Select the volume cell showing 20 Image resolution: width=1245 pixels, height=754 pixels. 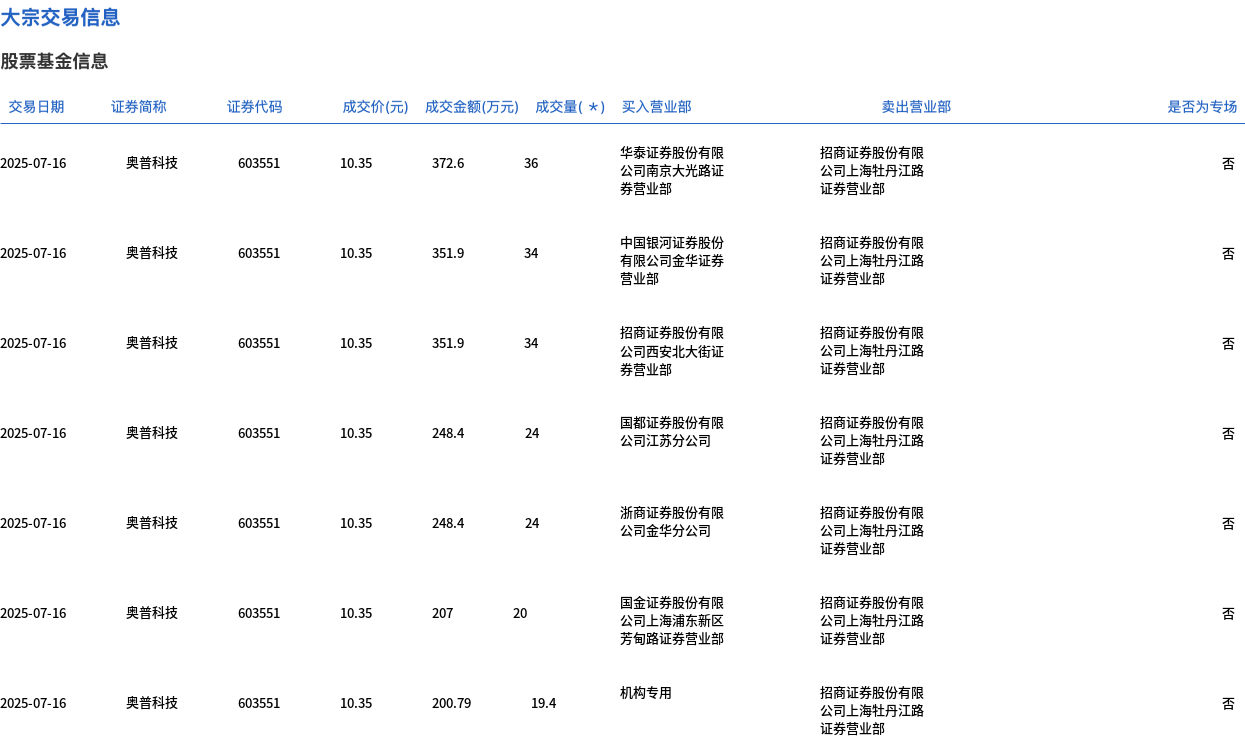520,613
